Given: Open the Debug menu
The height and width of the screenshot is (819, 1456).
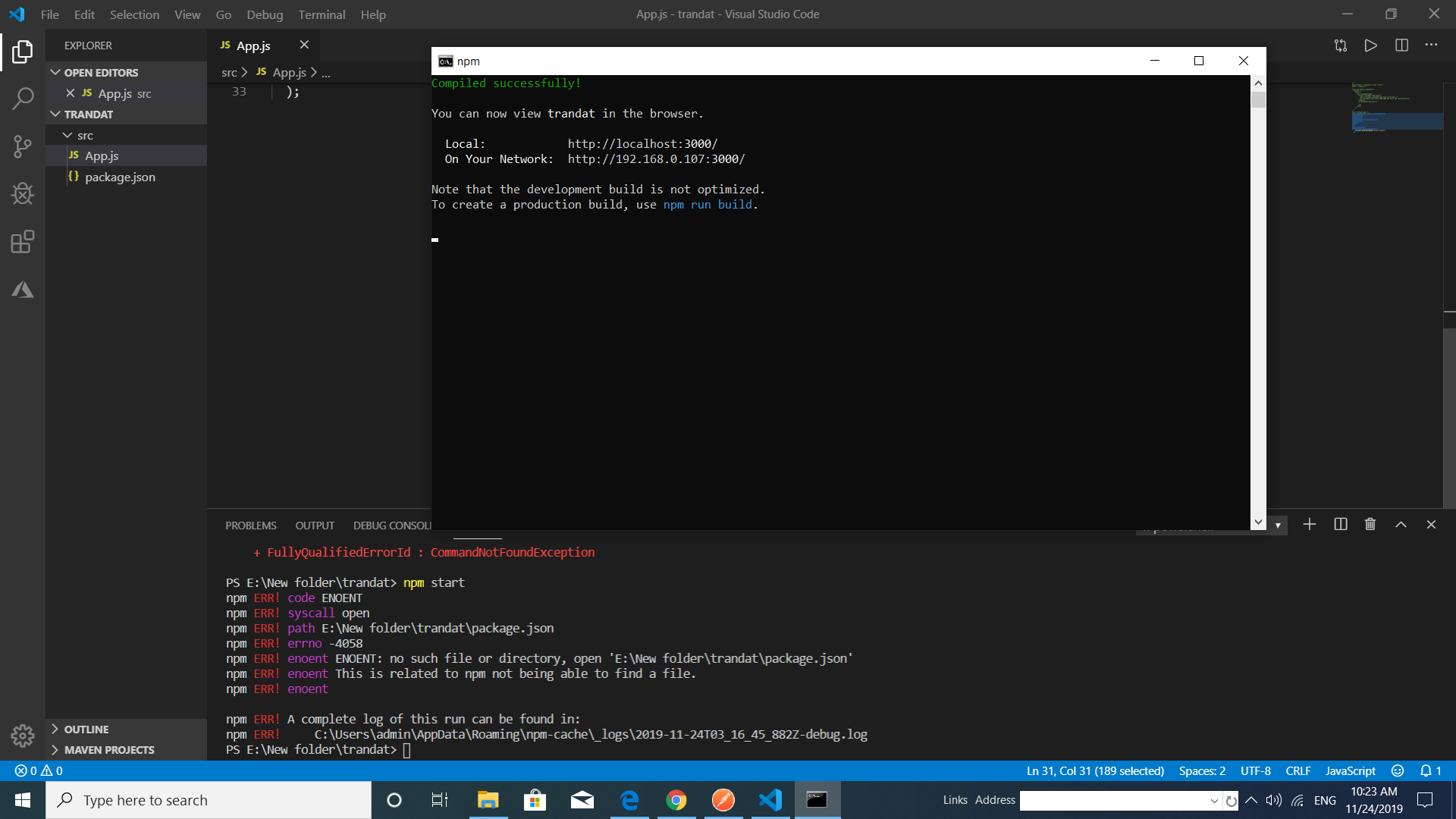Looking at the screenshot, I should click(265, 14).
